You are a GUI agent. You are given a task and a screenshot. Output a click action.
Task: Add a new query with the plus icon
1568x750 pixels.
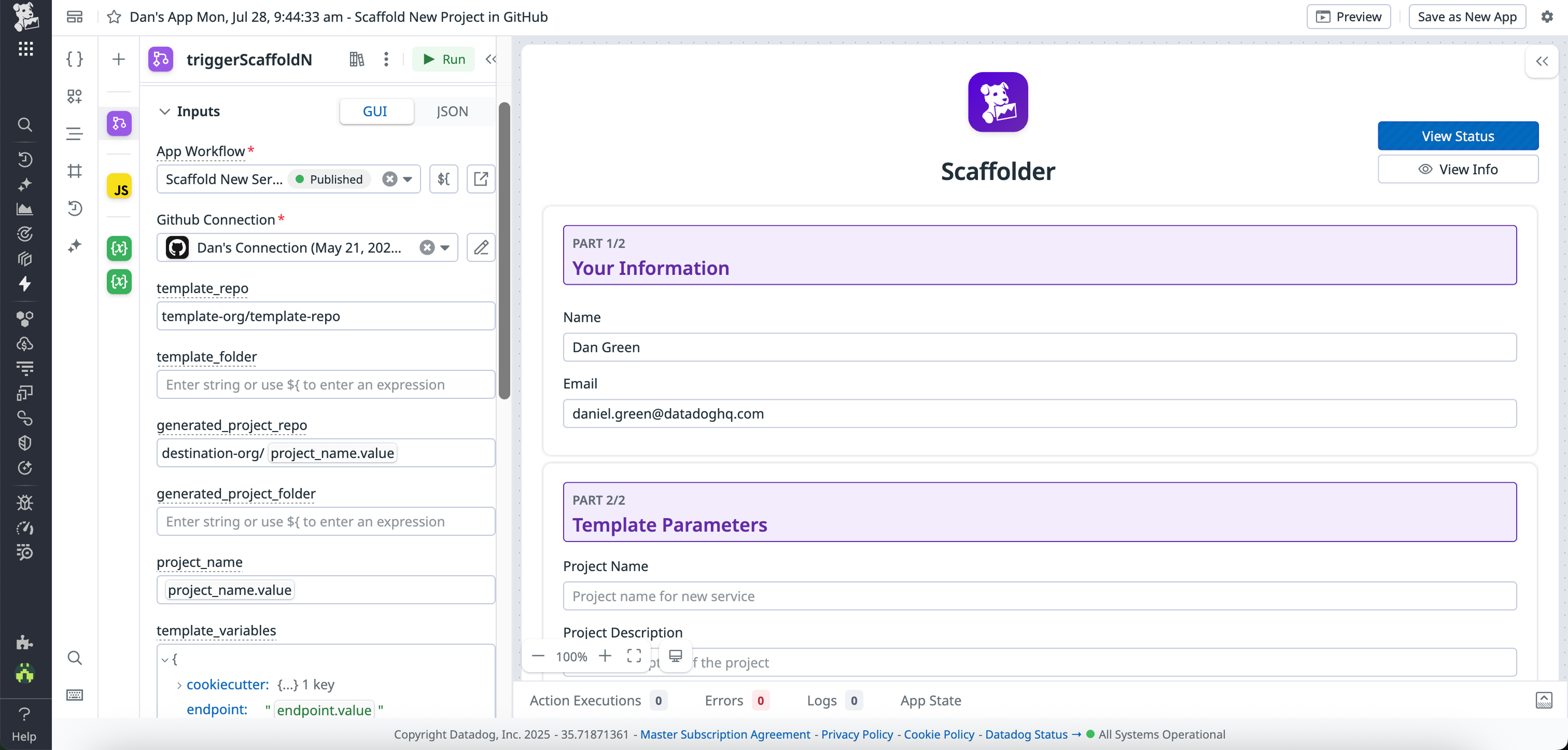[x=118, y=59]
